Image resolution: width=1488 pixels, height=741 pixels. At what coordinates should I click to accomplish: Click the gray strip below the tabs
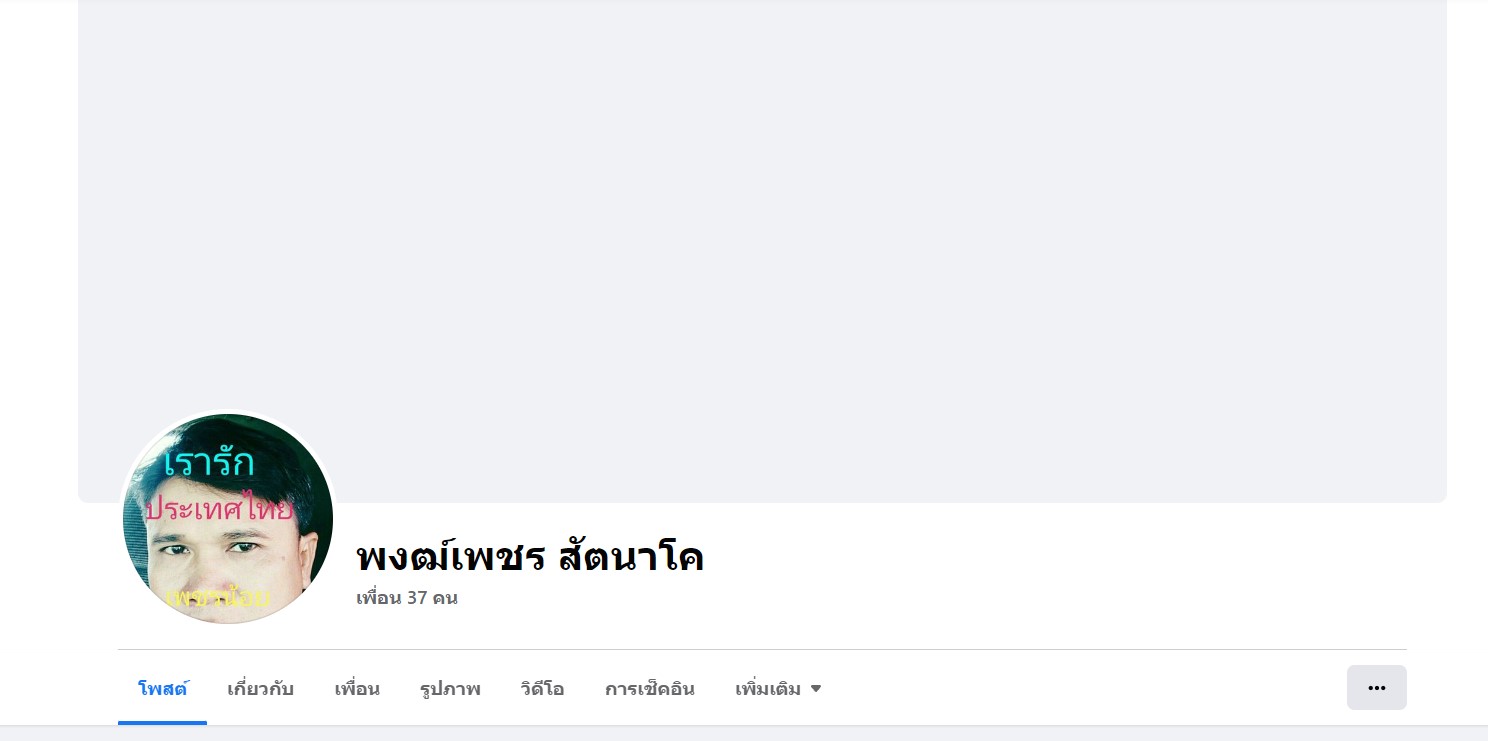[x=744, y=734]
